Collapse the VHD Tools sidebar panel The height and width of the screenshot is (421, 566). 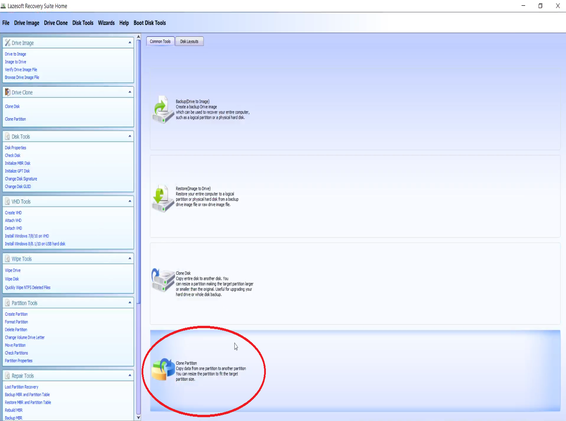pos(130,201)
